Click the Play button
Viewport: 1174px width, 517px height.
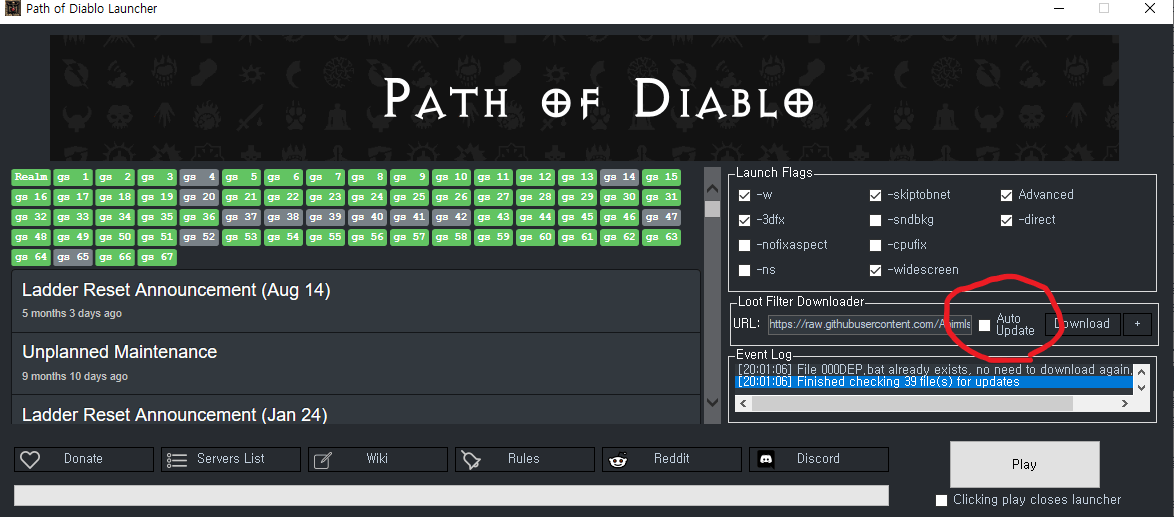pos(1024,465)
